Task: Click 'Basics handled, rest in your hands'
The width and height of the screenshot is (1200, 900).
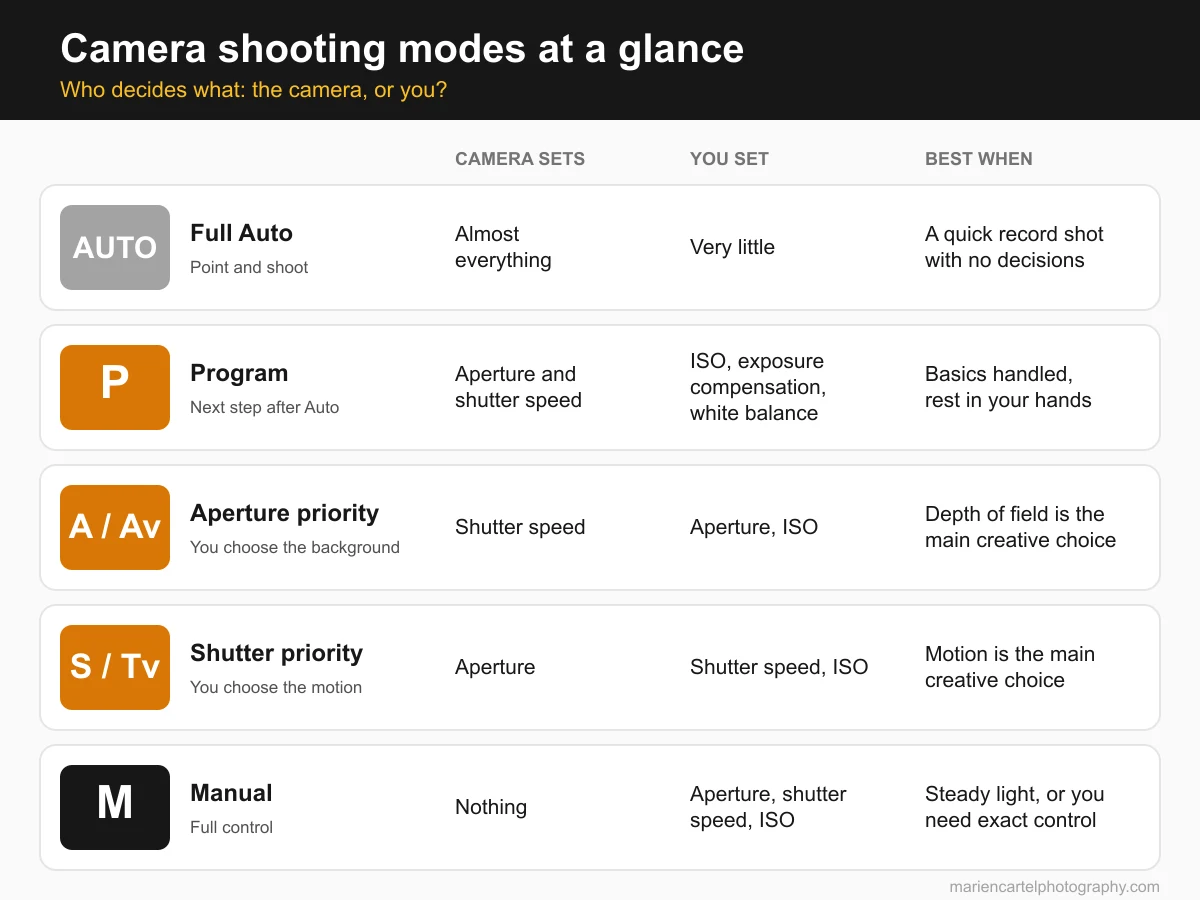Action: tap(1008, 387)
